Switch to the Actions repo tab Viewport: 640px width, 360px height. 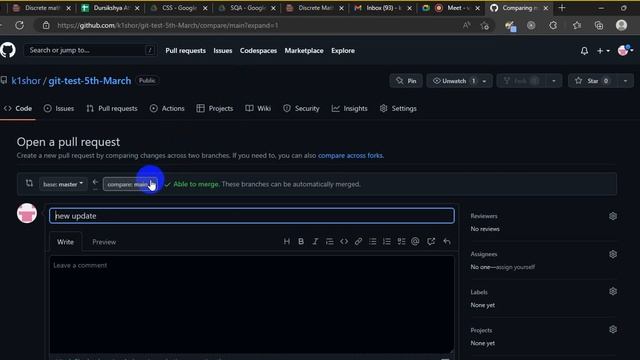click(167, 109)
